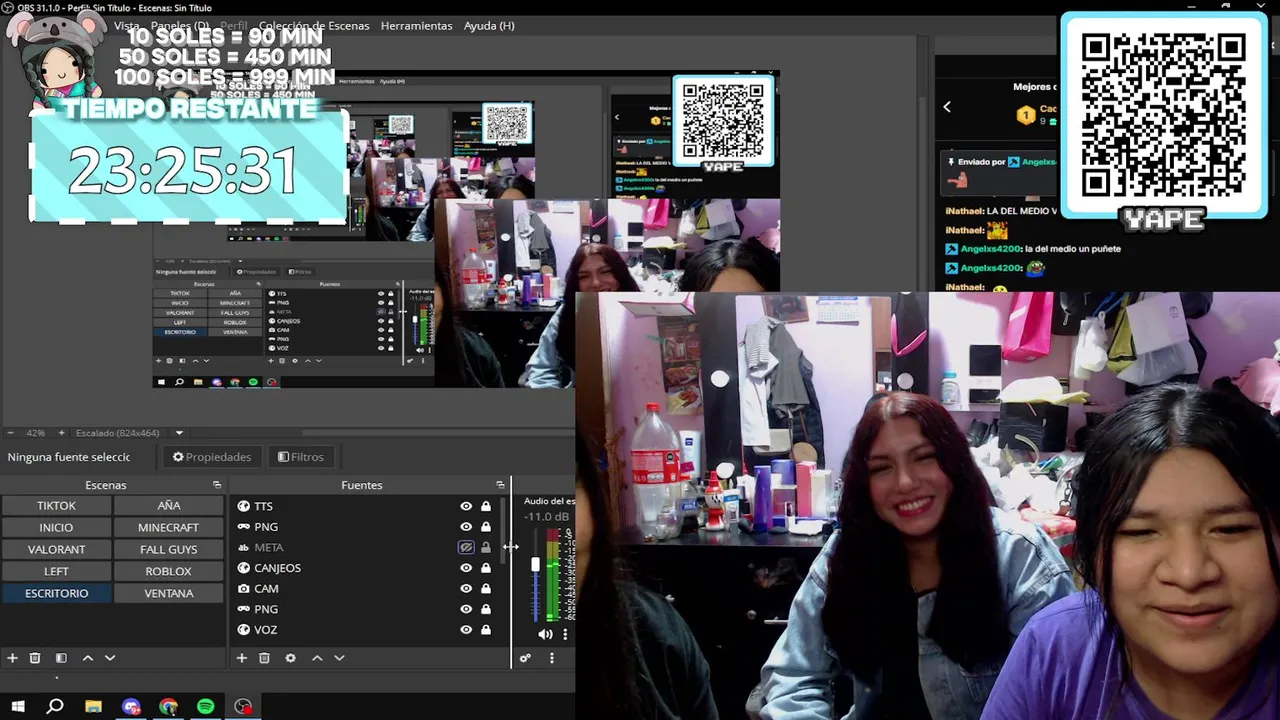Open Chrome from the taskbar
Image resolution: width=1280 pixels, height=720 pixels.
pyautogui.click(x=168, y=707)
